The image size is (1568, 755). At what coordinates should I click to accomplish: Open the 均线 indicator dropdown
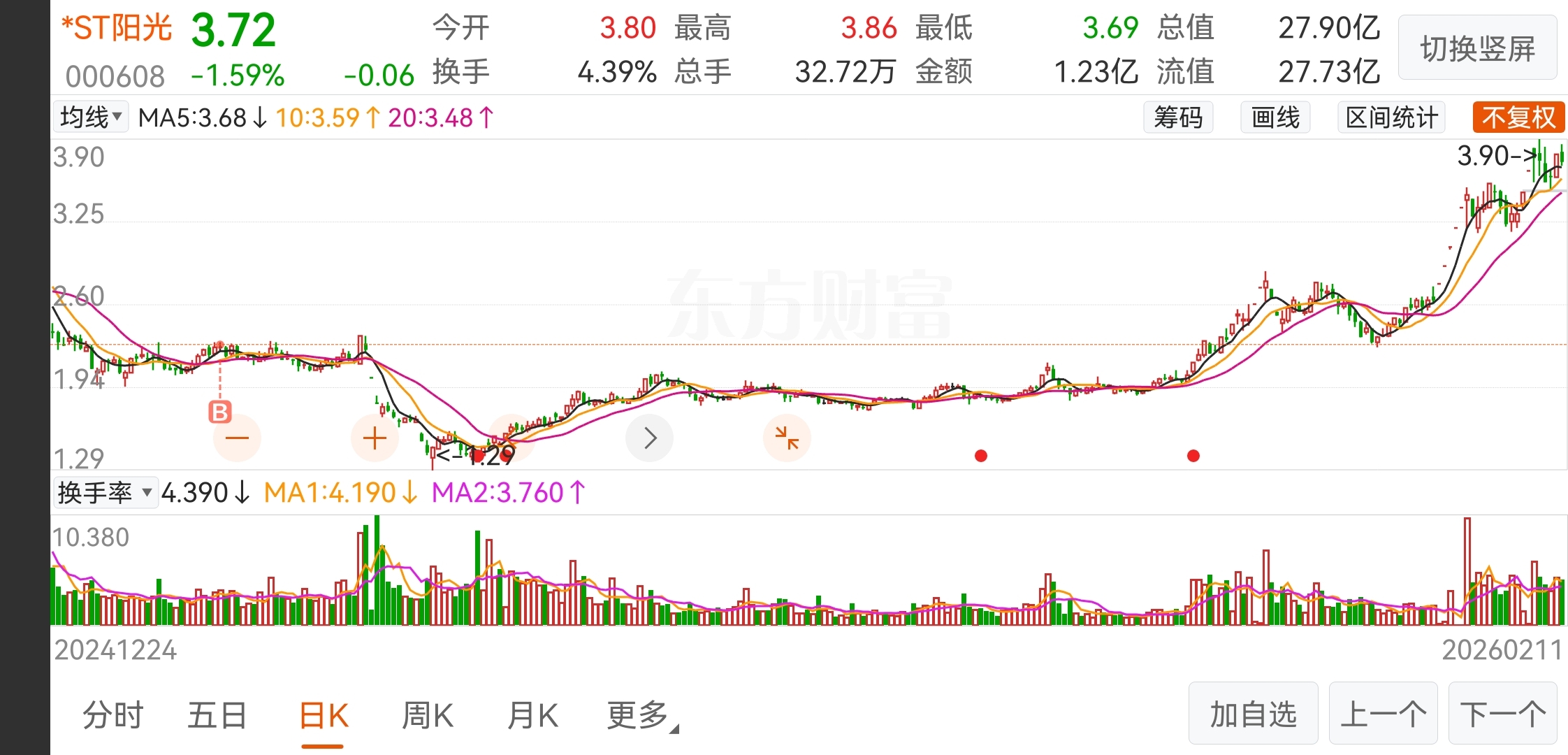pos(91,117)
